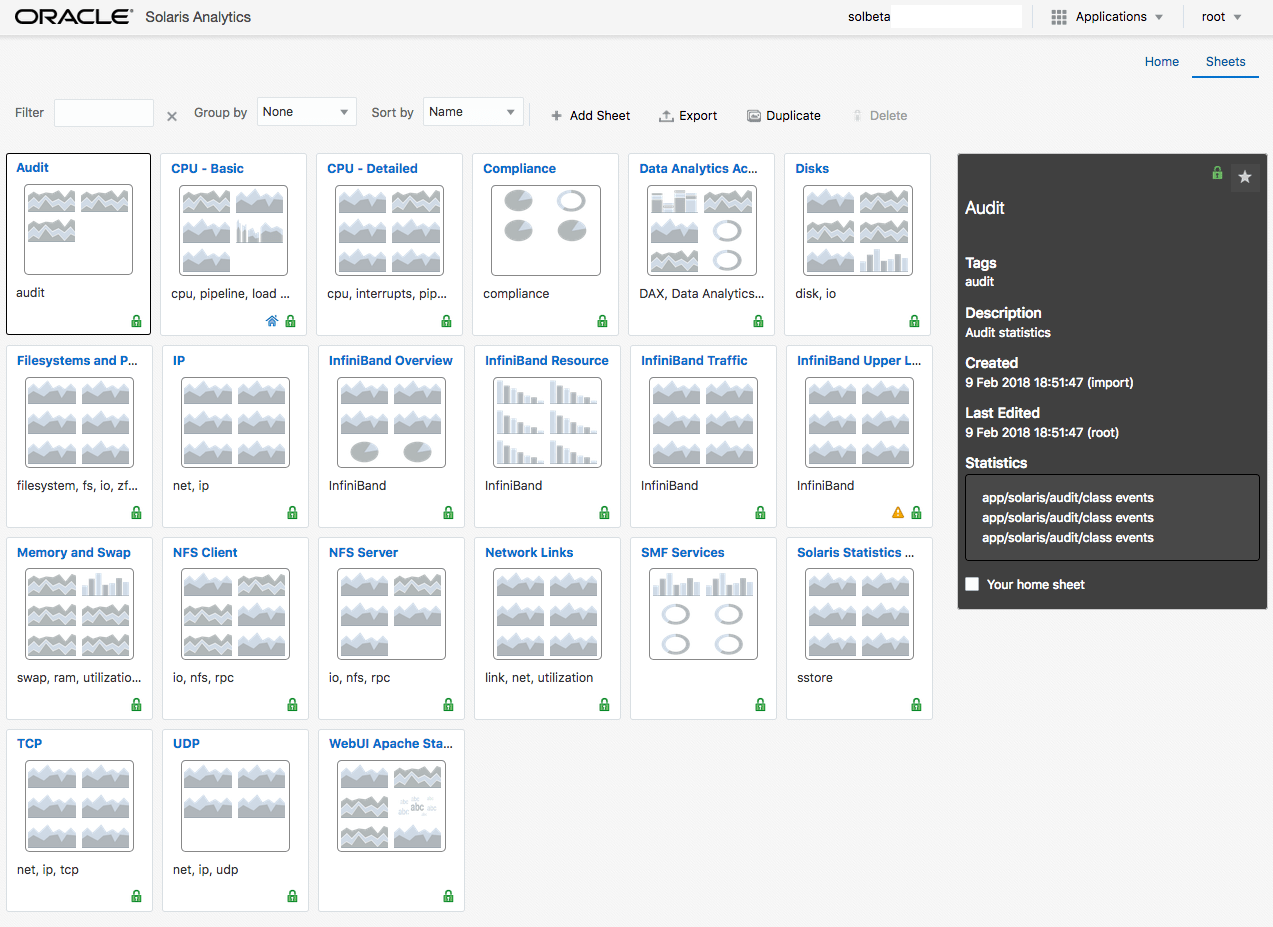Click the lock icon on InfiniBand Traffic card

[760, 513]
